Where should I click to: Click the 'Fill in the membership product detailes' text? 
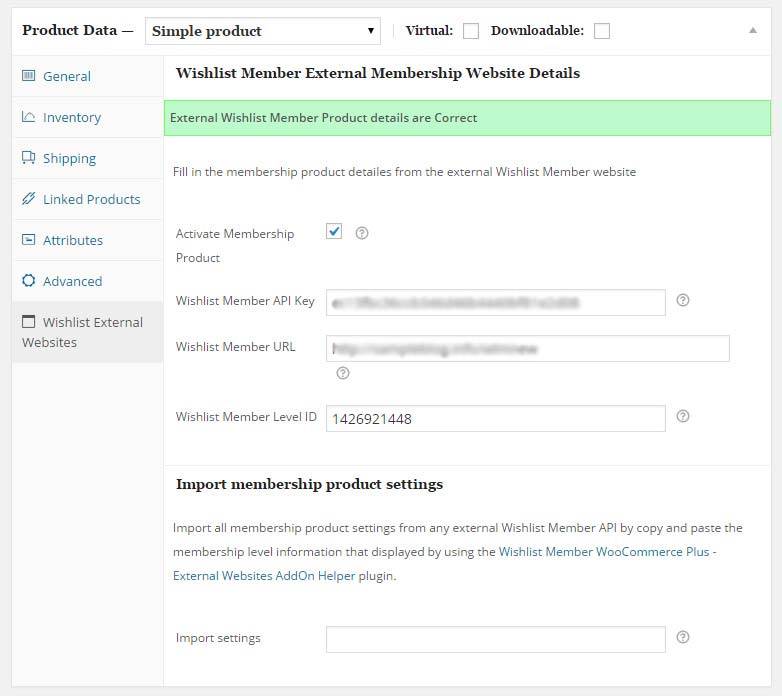point(404,172)
